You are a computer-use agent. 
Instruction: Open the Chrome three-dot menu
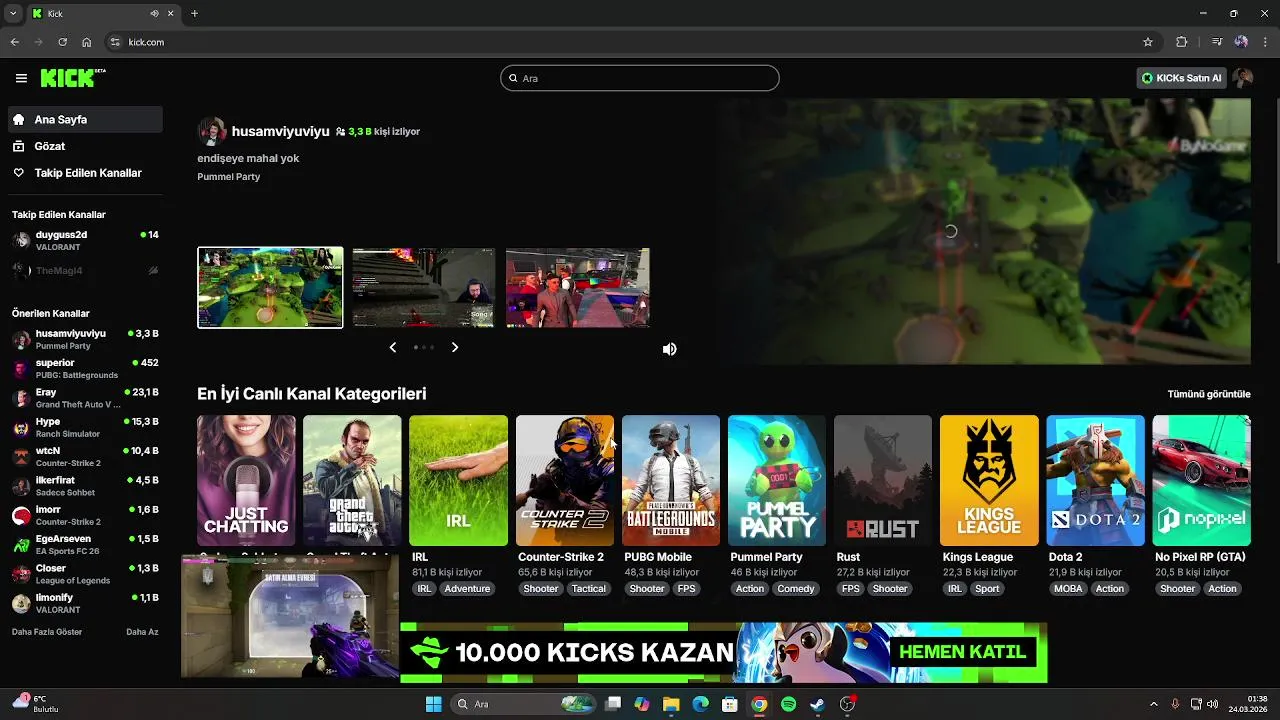point(1266,42)
